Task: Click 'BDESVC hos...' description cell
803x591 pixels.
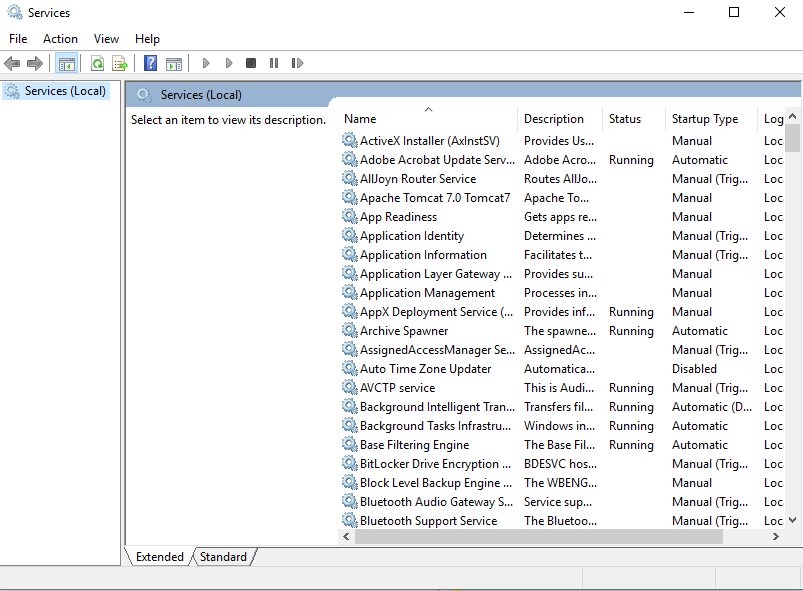Action: tap(560, 464)
